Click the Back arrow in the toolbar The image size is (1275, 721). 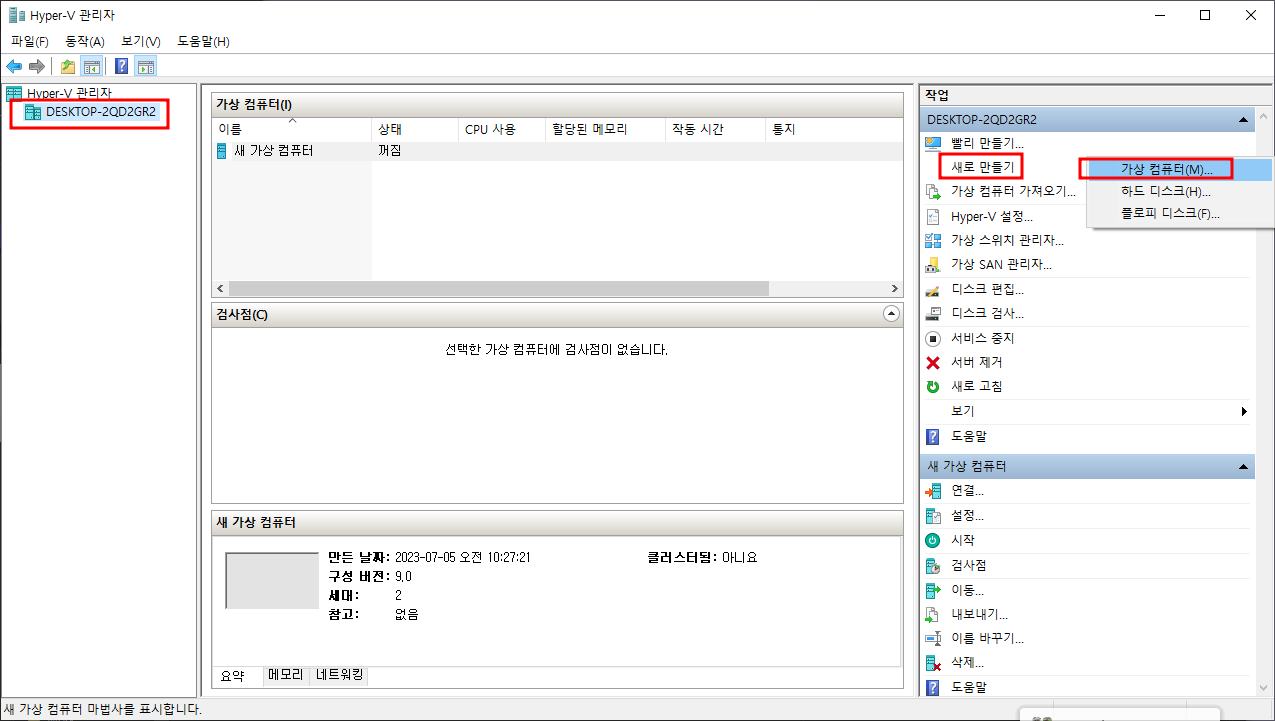point(13,66)
